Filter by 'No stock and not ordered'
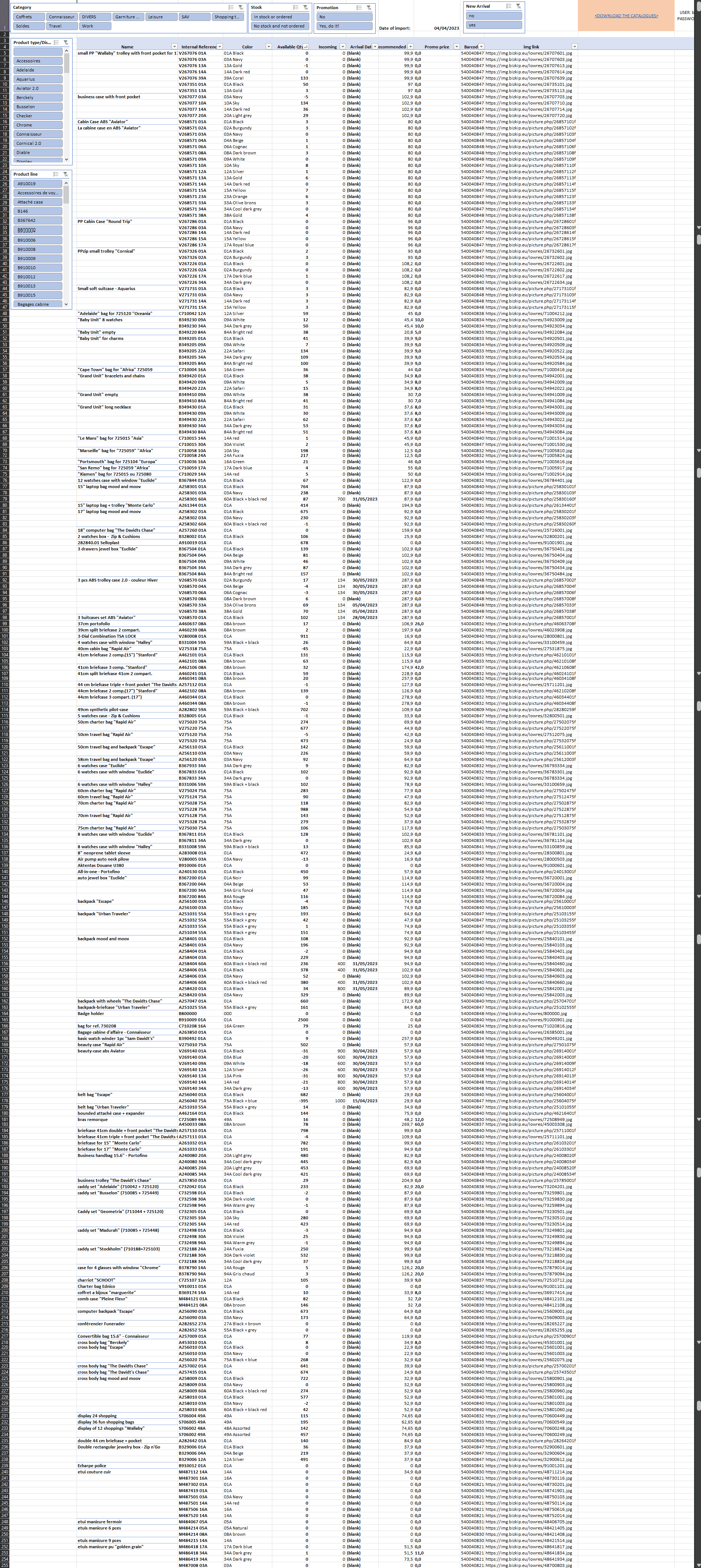 (280, 26)
